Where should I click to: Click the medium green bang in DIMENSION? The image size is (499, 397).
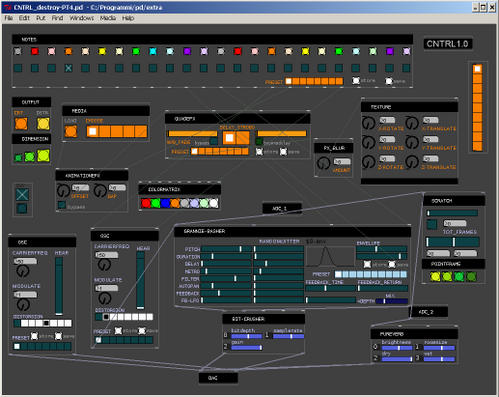pos(30,157)
